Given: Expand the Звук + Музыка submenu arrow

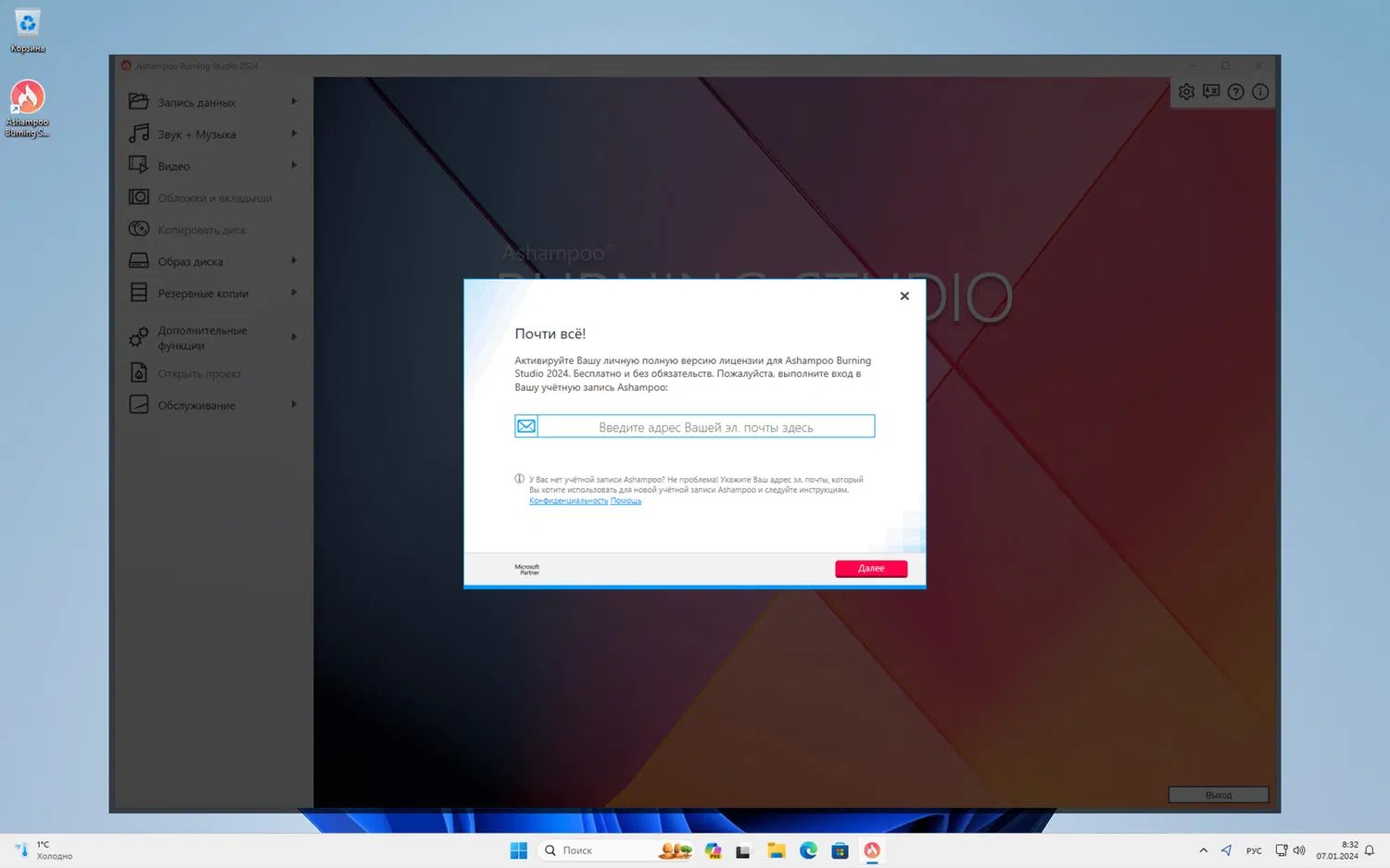Looking at the screenshot, I should 294,133.
